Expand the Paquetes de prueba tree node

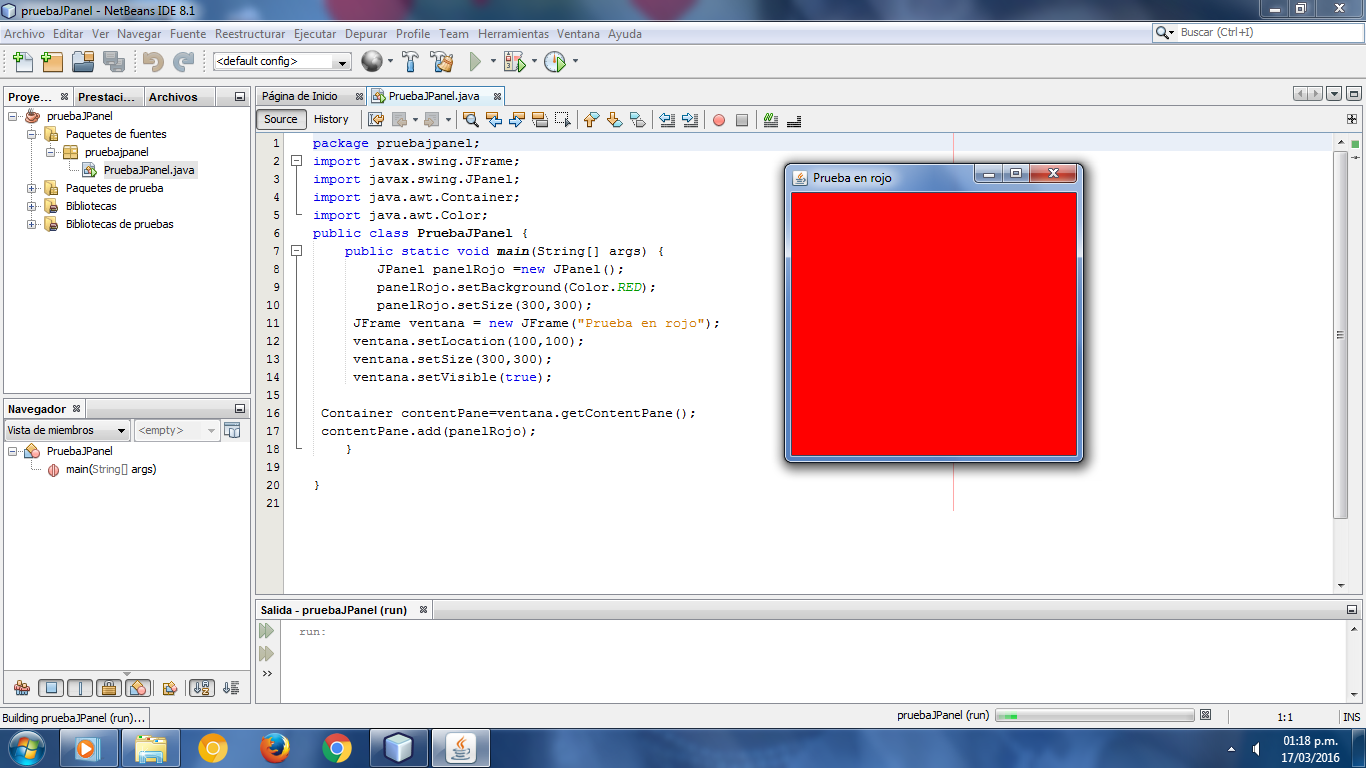(x=32, y=188)
